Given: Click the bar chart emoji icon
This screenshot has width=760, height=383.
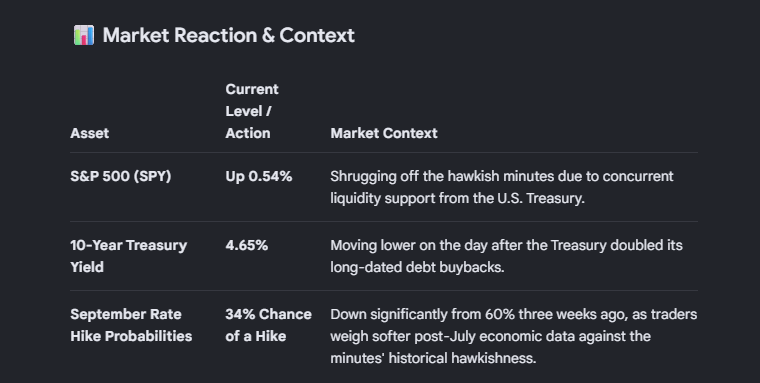Looking at the screenshot, I should point(83,35).
